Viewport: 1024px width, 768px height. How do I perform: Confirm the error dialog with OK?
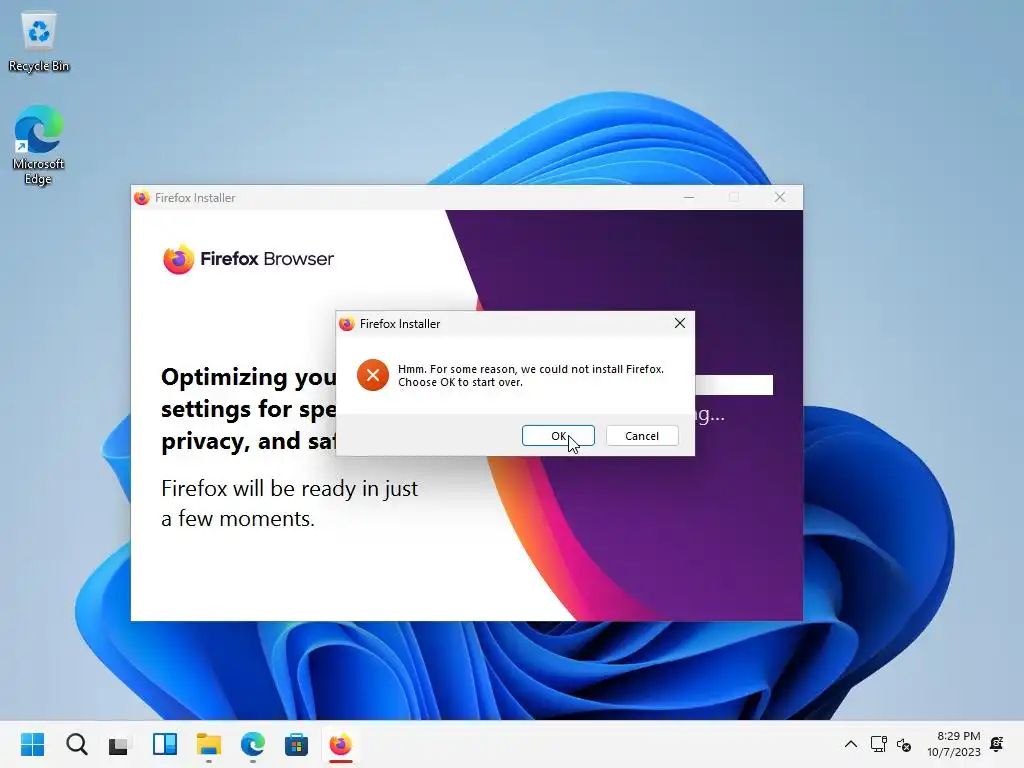point(558,436)
